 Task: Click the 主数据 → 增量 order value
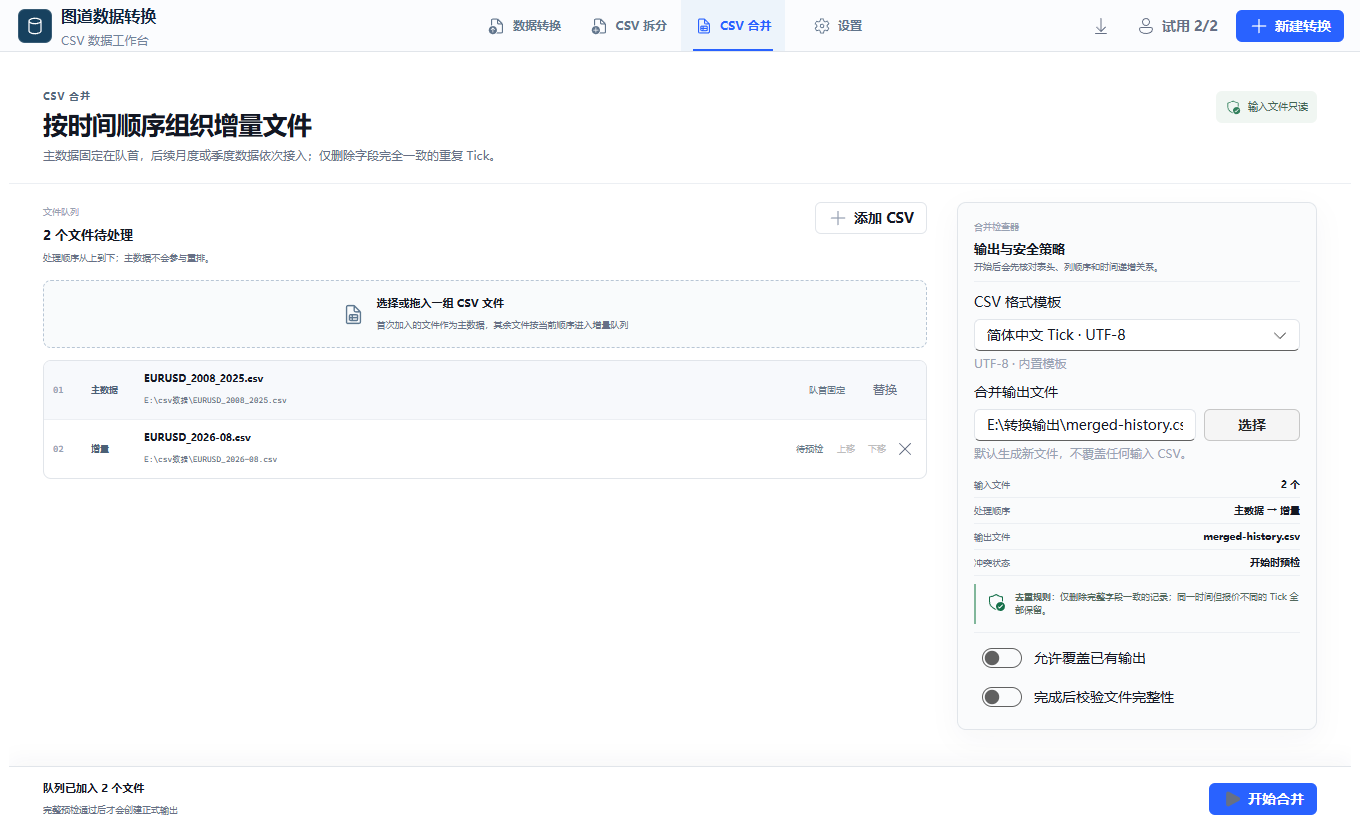[x=1267, y=511]
